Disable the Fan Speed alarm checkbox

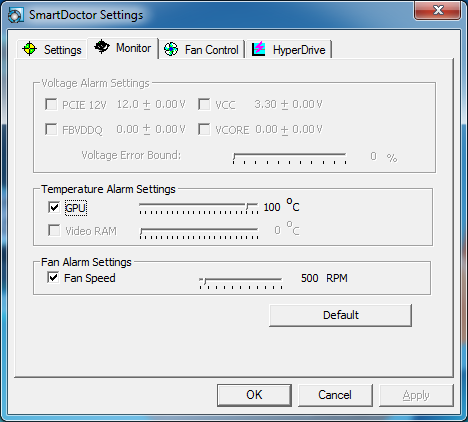[x=53, y=277]
